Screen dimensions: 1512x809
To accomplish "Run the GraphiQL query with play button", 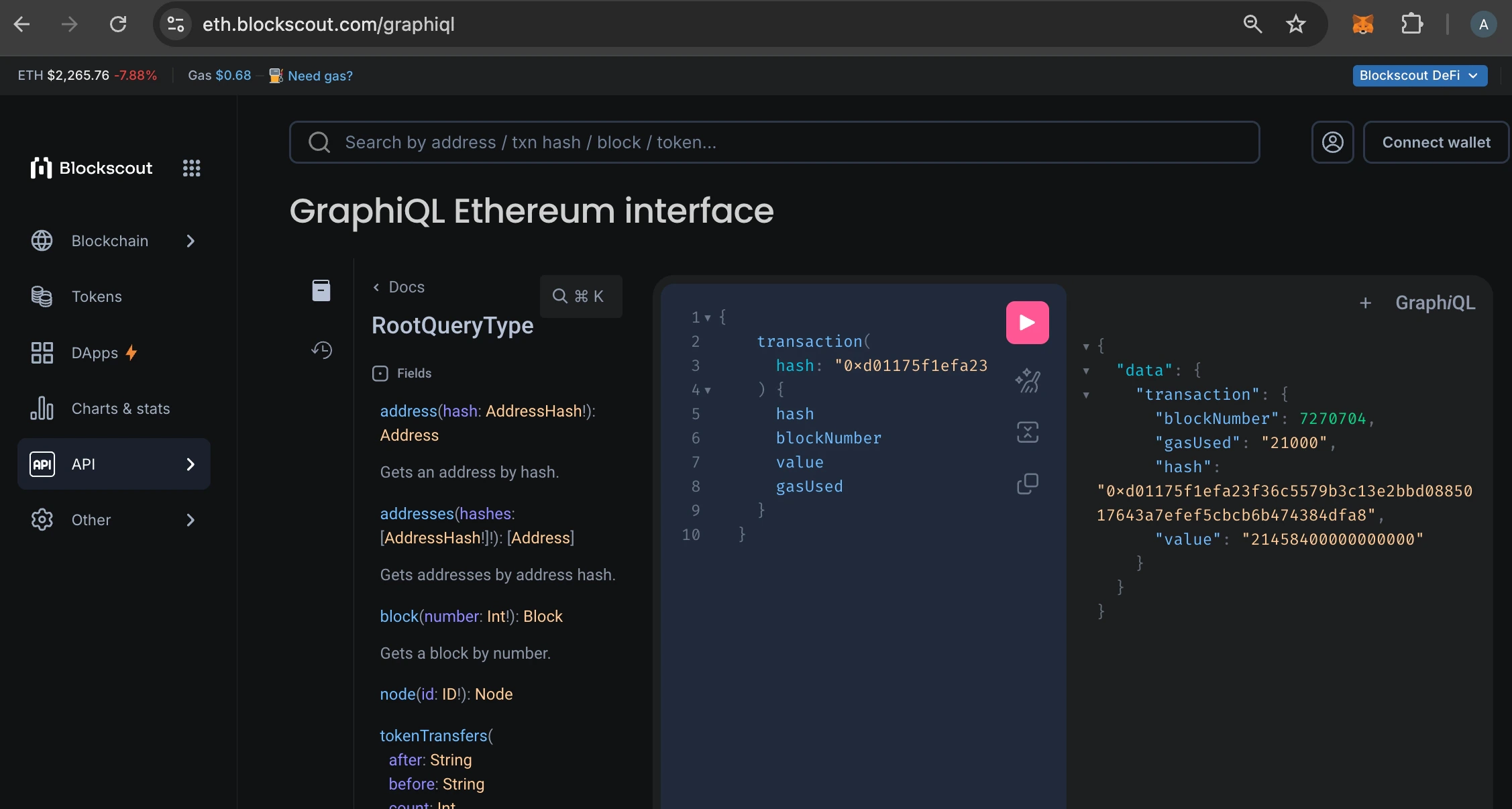I will (x=1027, y=323).
